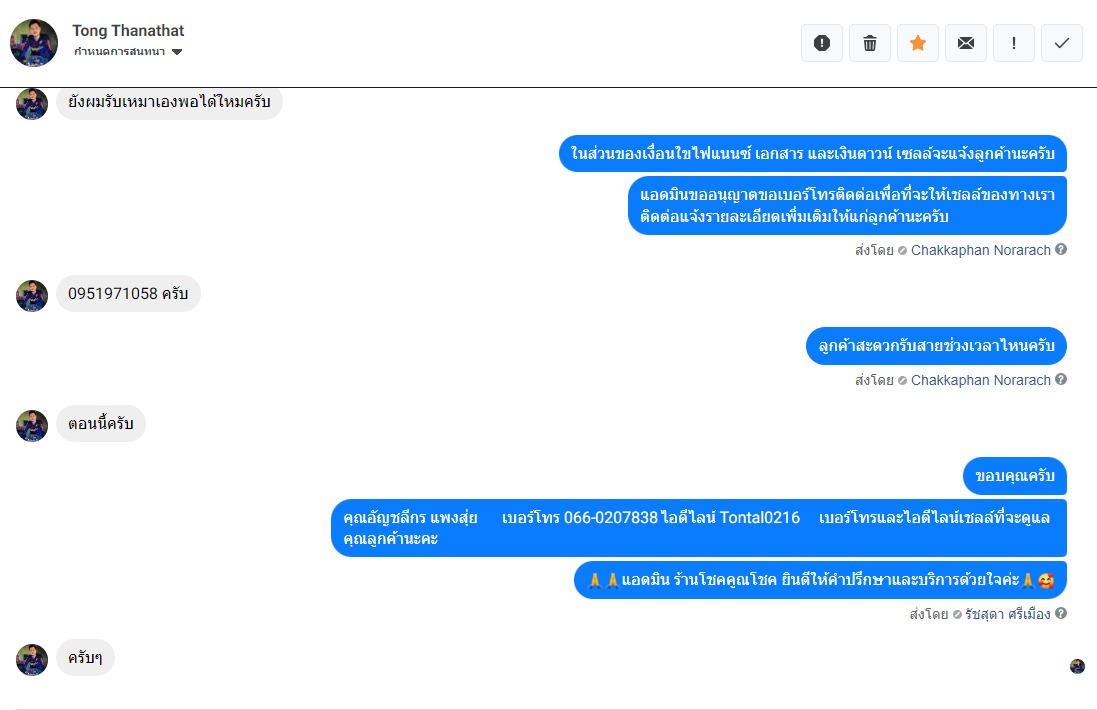Select the message containing Line ID Tontal0216
Image resolution: width=1097 pixels, height=710 pixels.
click(x=698, y=528)
